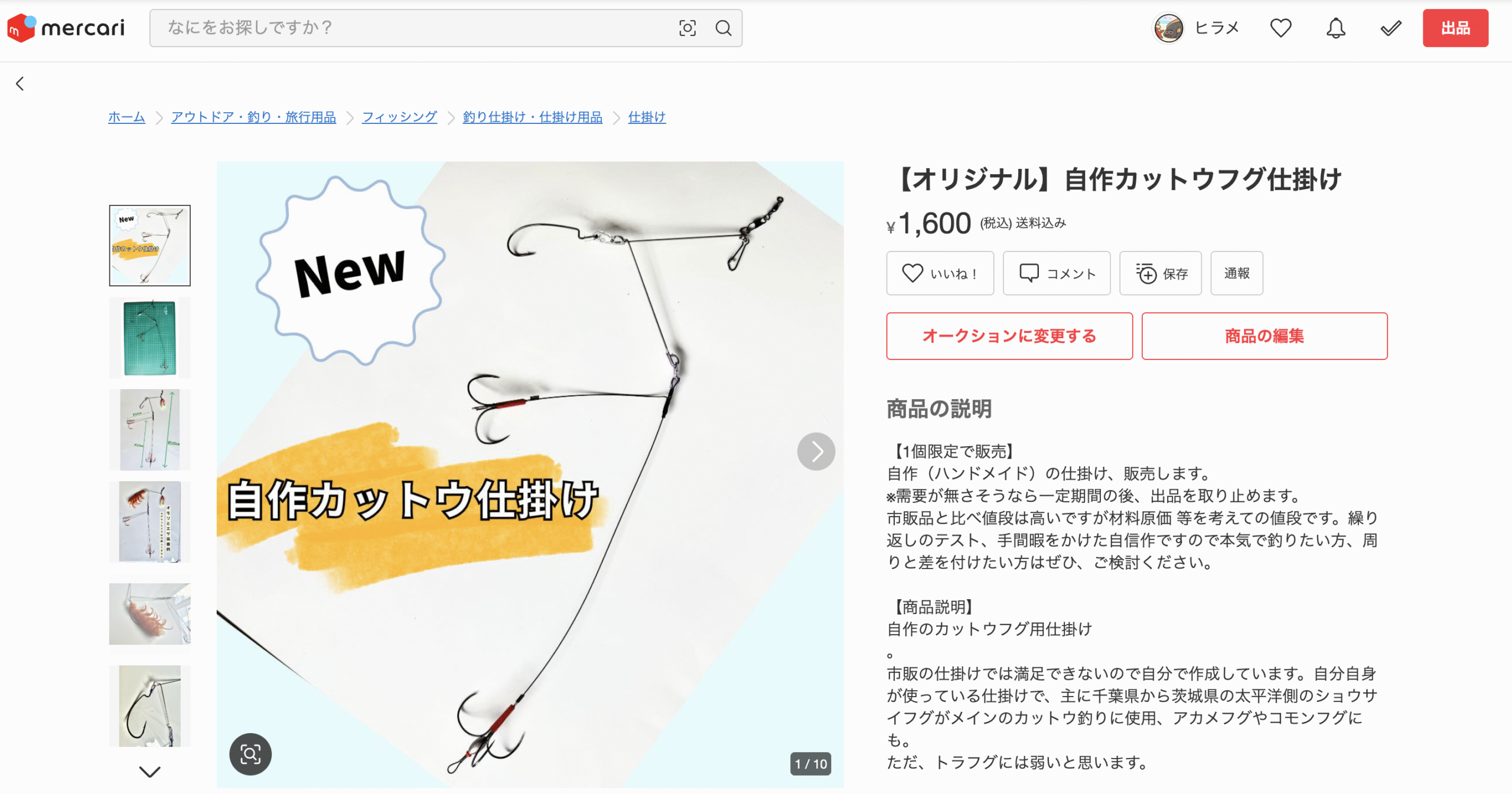
Task: Click the ヒラメ profile avatar
Action: pos(1168,28)
